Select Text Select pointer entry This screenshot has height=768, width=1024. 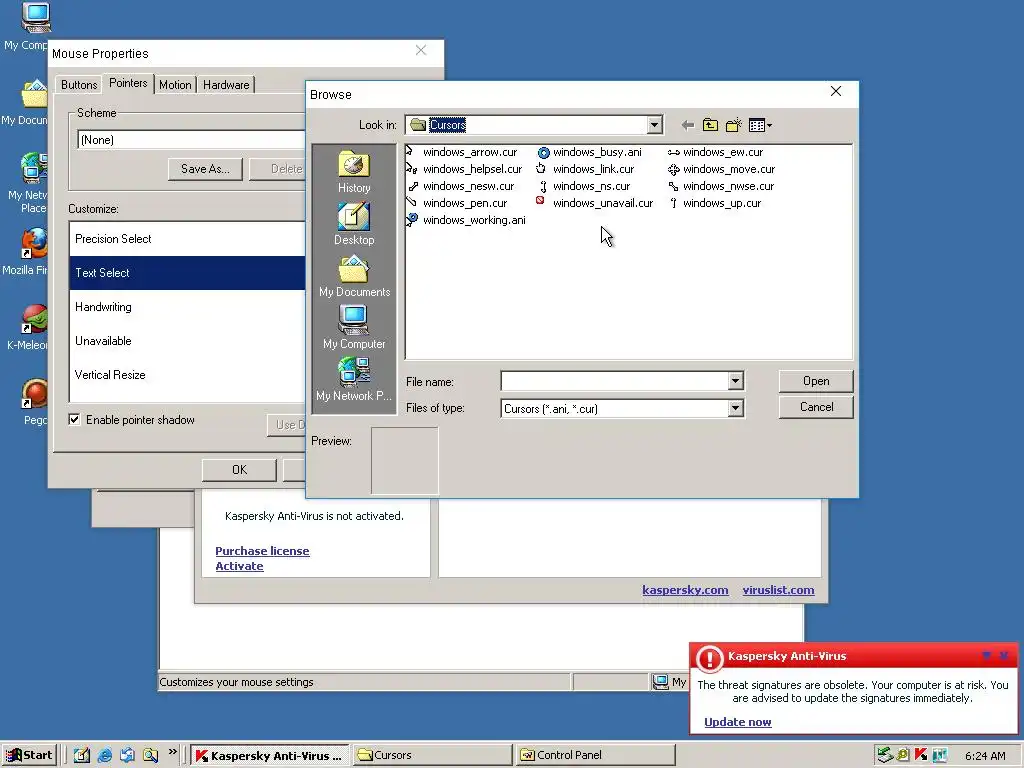187,273
